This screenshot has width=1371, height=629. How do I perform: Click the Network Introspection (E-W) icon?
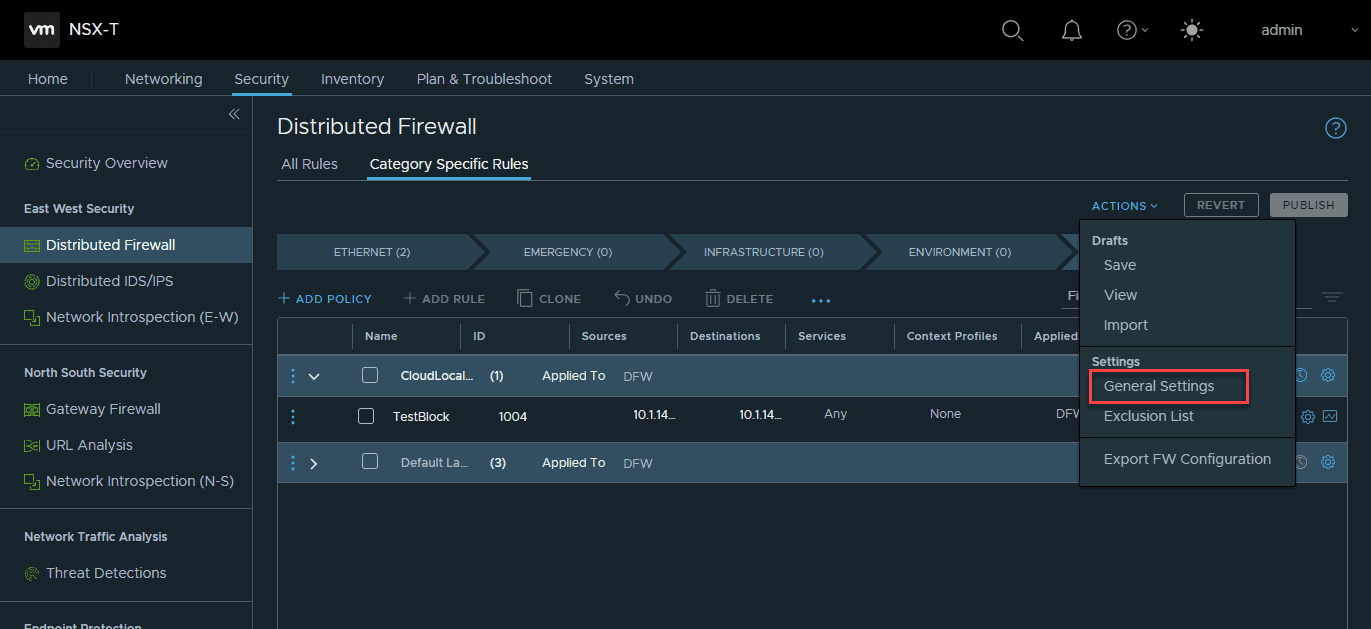[32, 317]
